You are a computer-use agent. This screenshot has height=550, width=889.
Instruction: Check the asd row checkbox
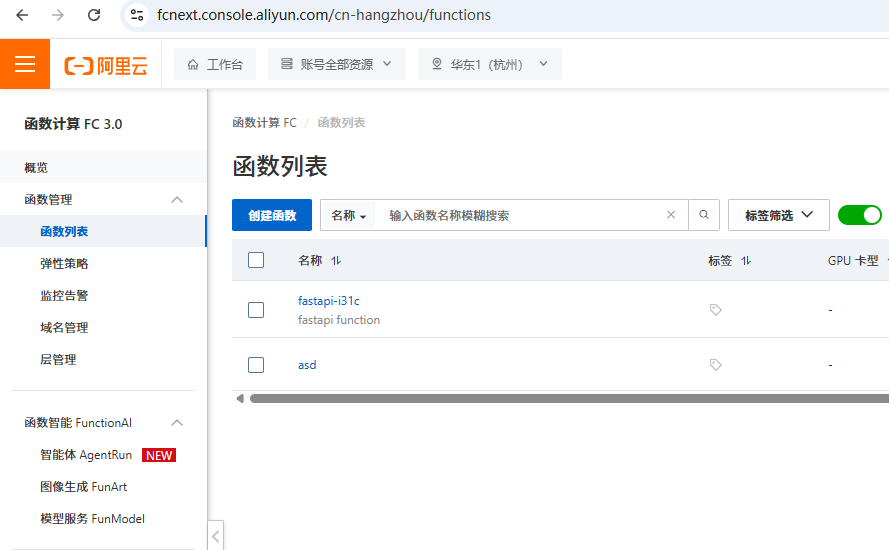(x=256, y=365)
